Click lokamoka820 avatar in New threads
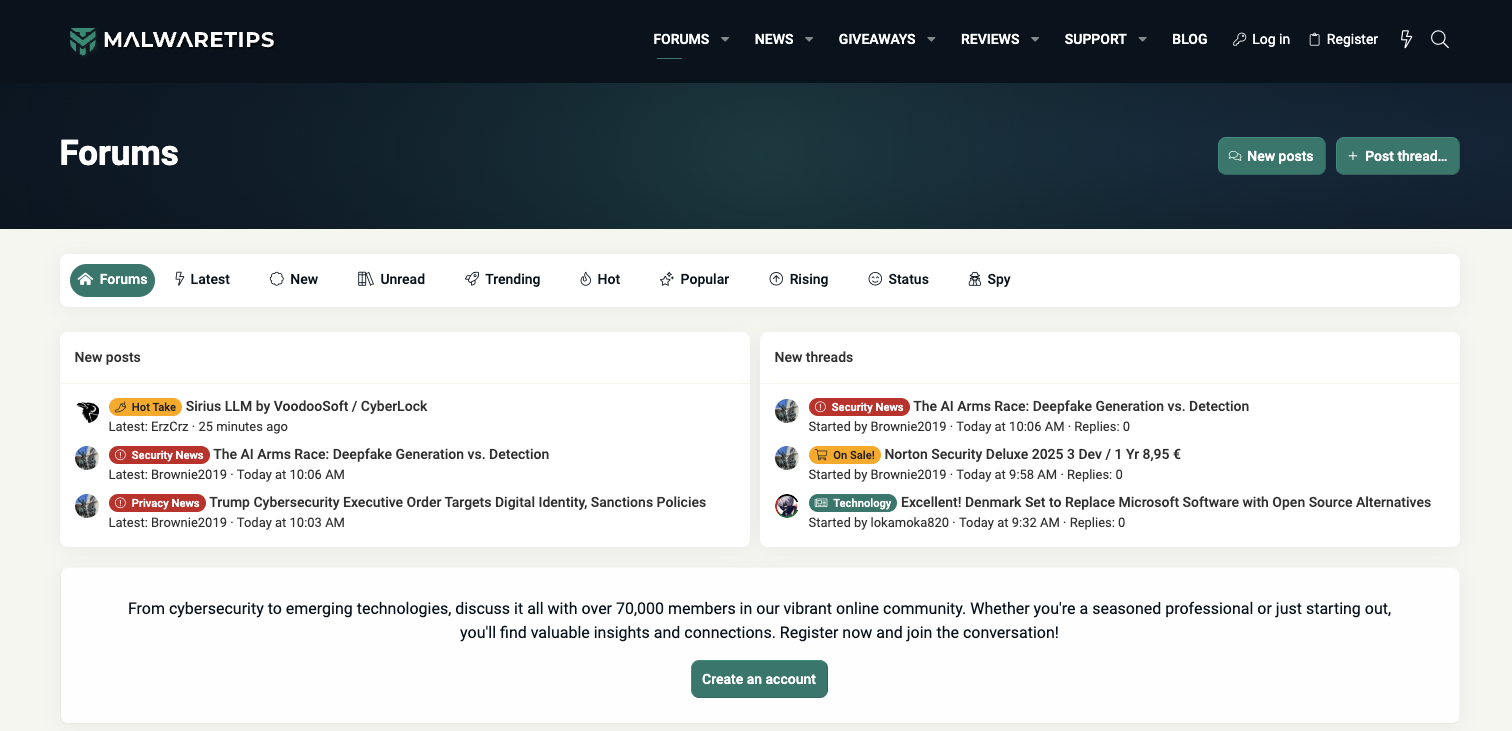 pos(787,507)
